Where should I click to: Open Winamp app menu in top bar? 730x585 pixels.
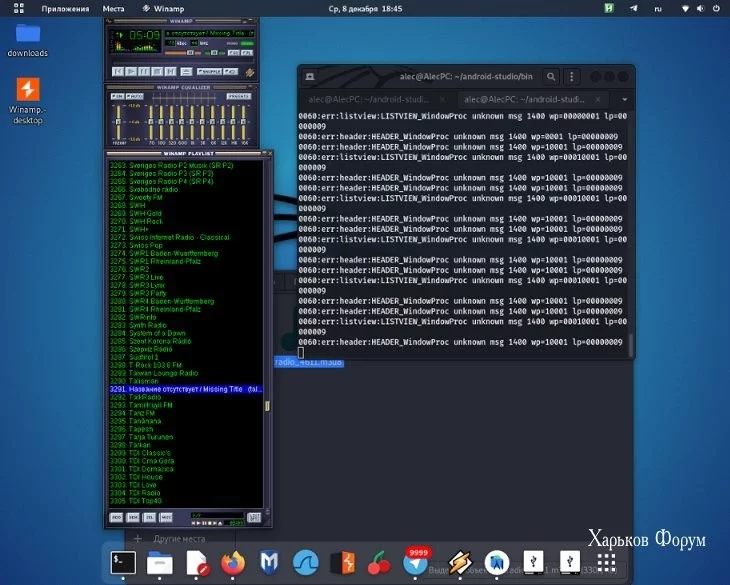click(163, 8)
